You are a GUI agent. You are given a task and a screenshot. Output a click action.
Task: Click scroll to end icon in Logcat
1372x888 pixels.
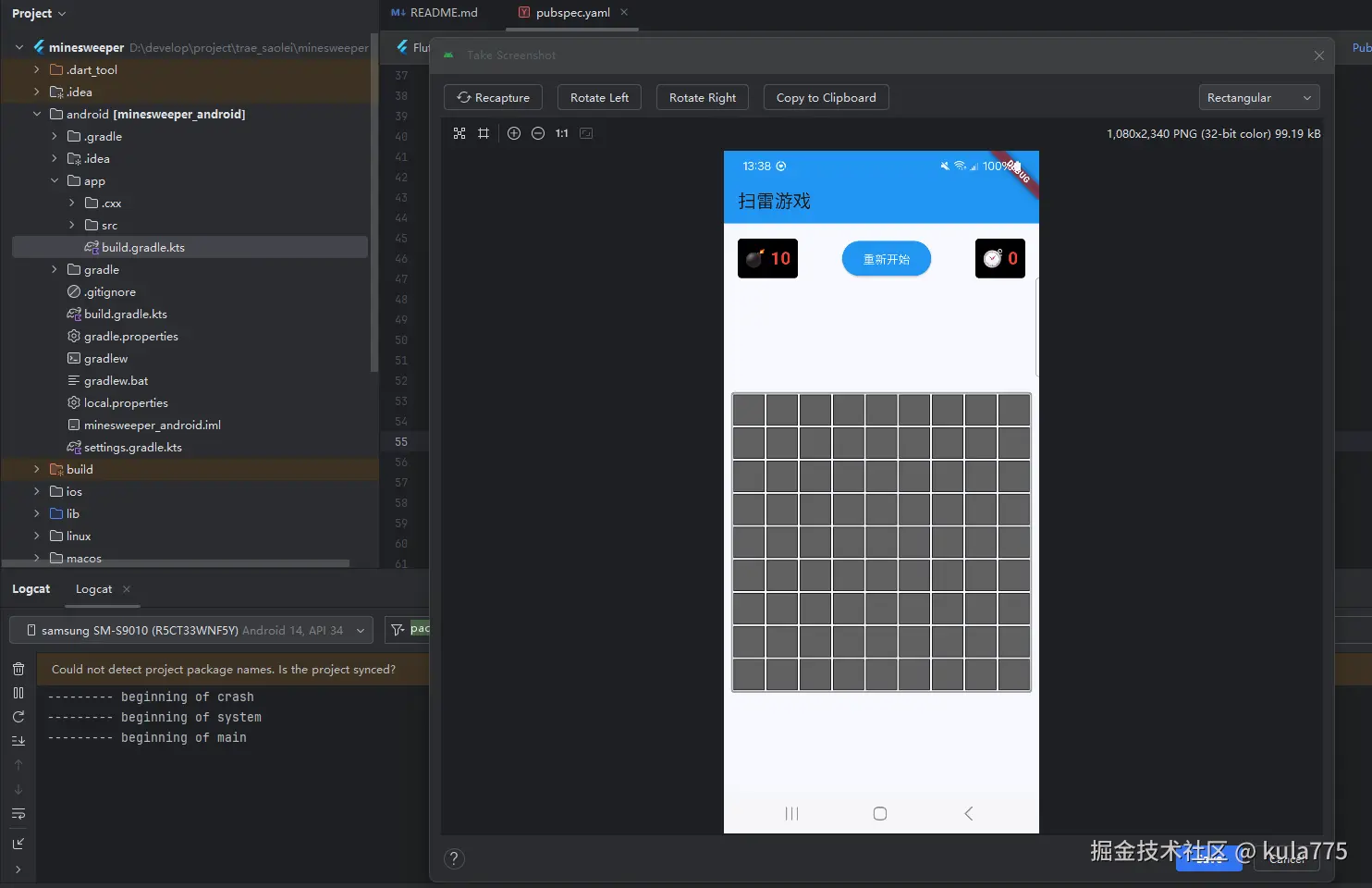point(18,741)
